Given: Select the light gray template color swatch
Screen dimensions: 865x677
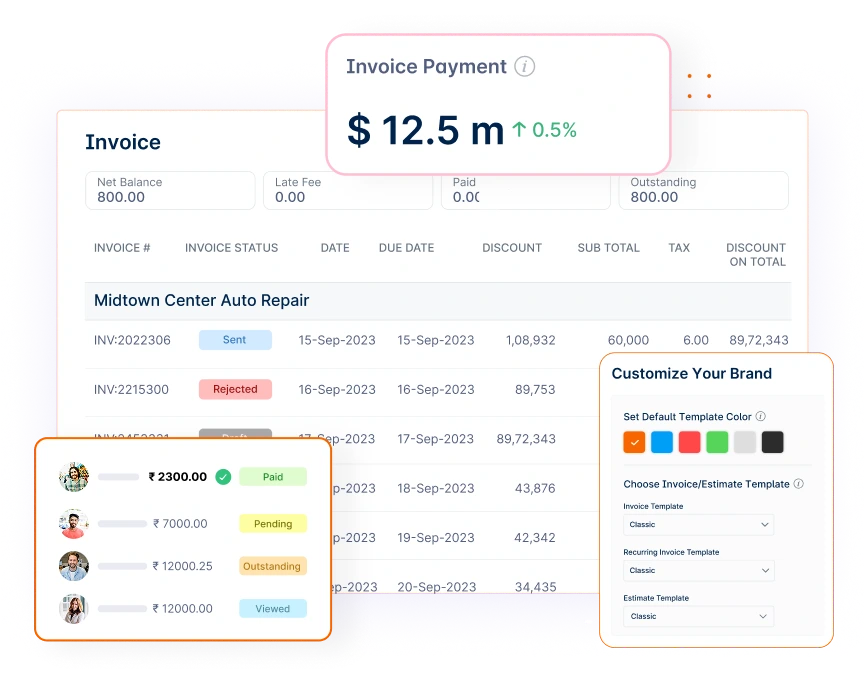Looking at the screenshot, I should pyautogui.click(x=745, y=442).
